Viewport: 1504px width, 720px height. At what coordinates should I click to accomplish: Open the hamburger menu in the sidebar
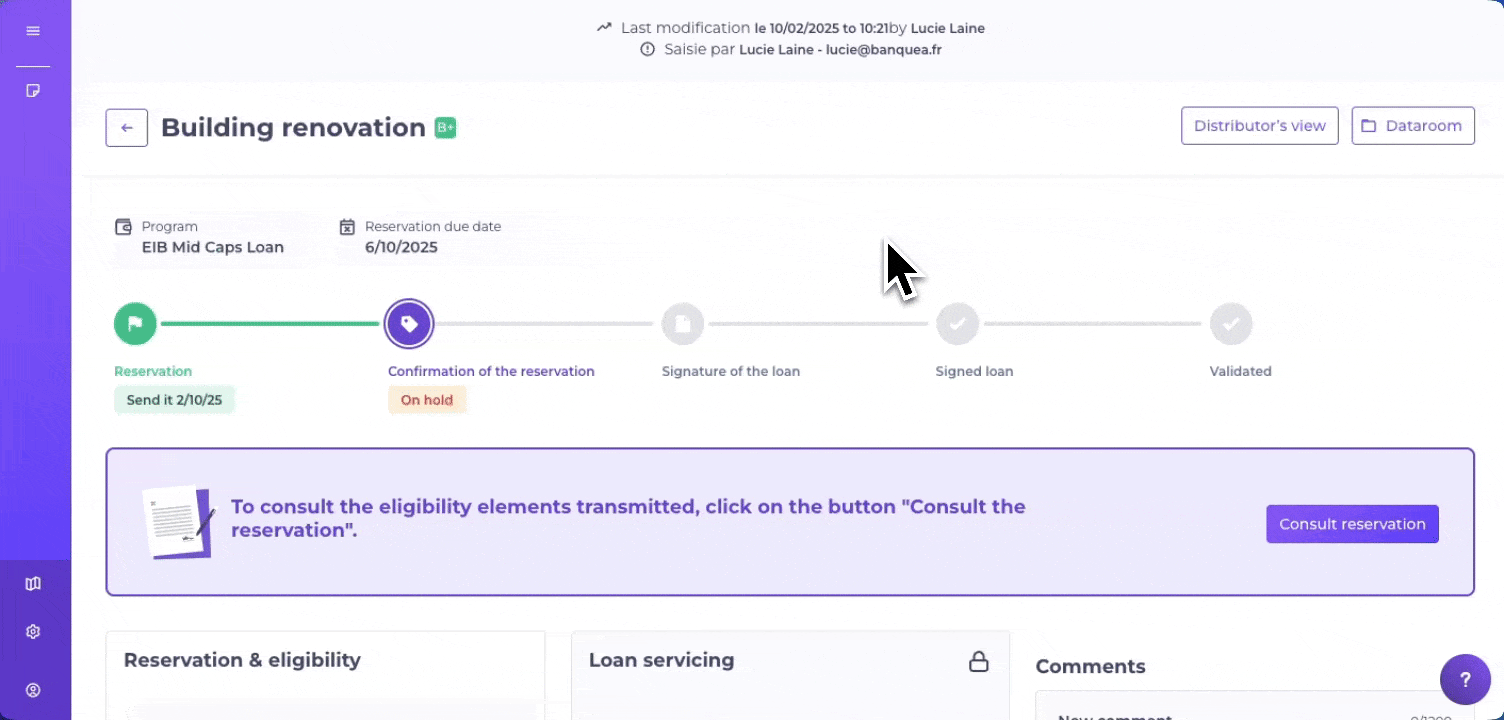(33, 31)
